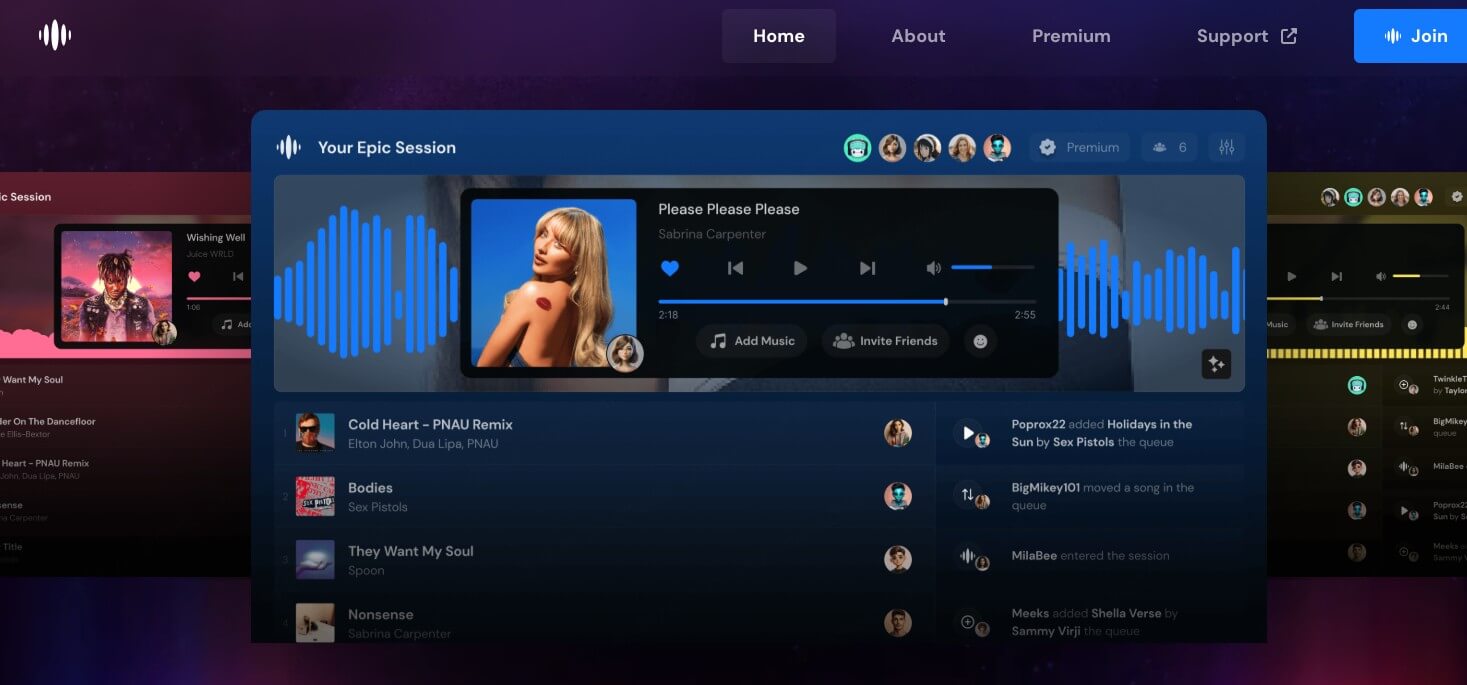Like Wishing Well with the pink heart
This screenshot has width=1467, height=685.
coord(194,277)
